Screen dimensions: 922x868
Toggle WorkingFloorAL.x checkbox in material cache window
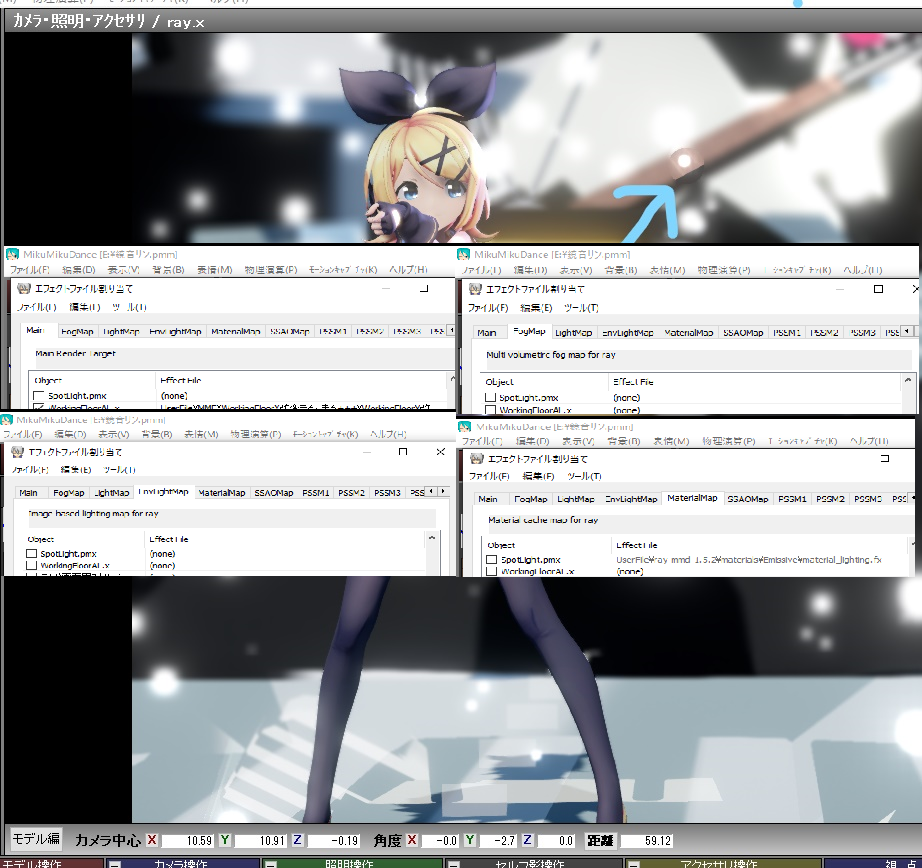[x=492, y=571]
